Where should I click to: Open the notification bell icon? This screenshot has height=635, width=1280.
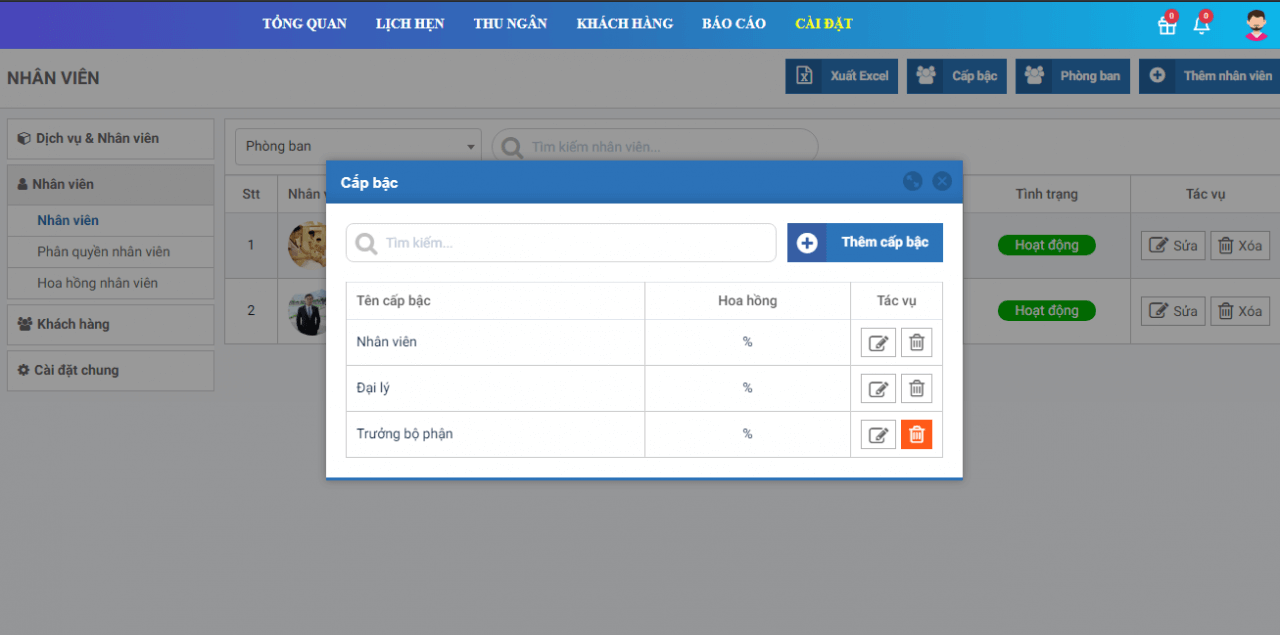click(1202, 24)
